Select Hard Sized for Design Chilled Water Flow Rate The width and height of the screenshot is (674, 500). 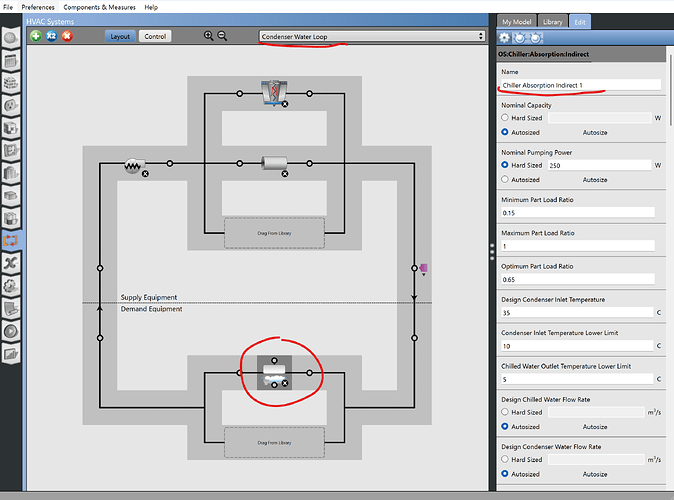505,412
